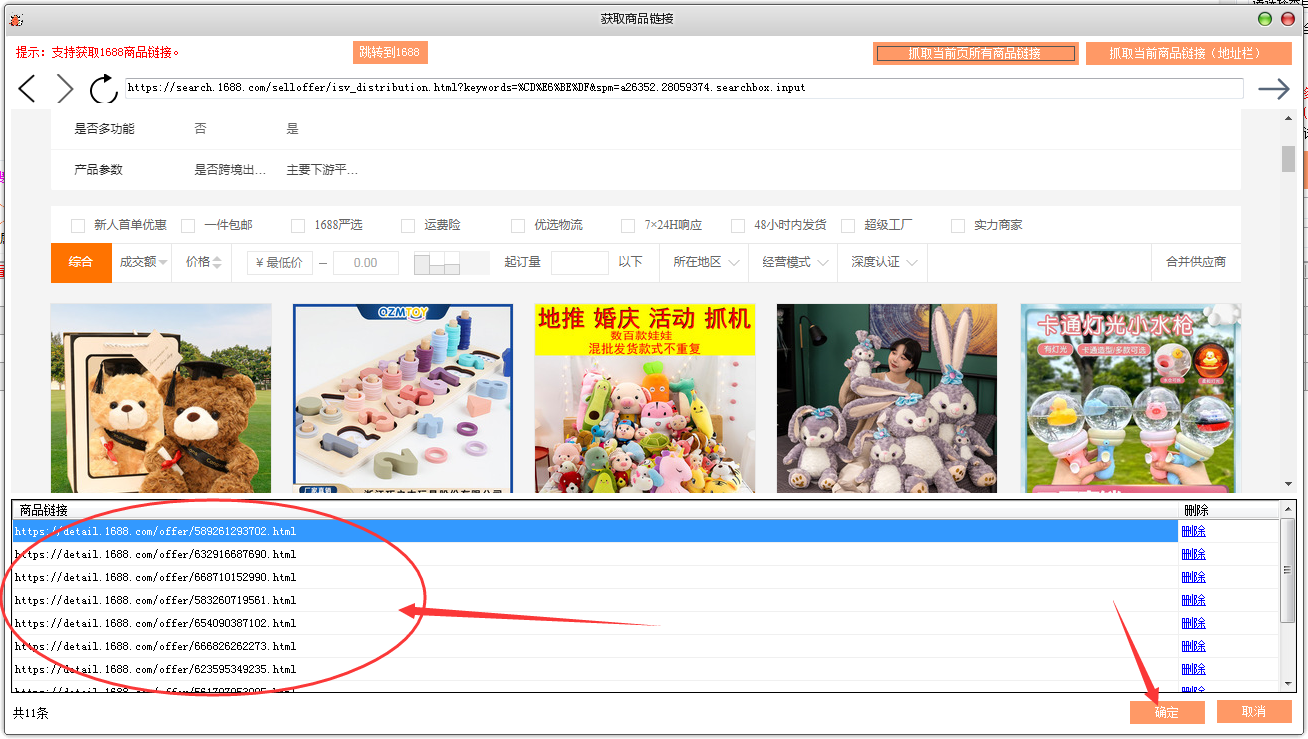
Task: Click the ladybug app icon in title bar
Action: (17, 18)
